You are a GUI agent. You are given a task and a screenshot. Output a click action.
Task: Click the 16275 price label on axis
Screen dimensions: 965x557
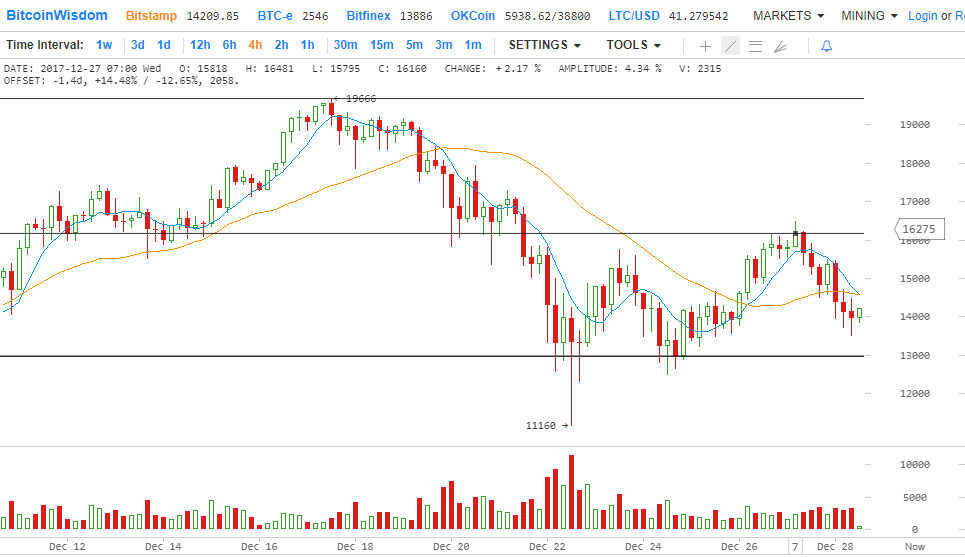(917, 230)
